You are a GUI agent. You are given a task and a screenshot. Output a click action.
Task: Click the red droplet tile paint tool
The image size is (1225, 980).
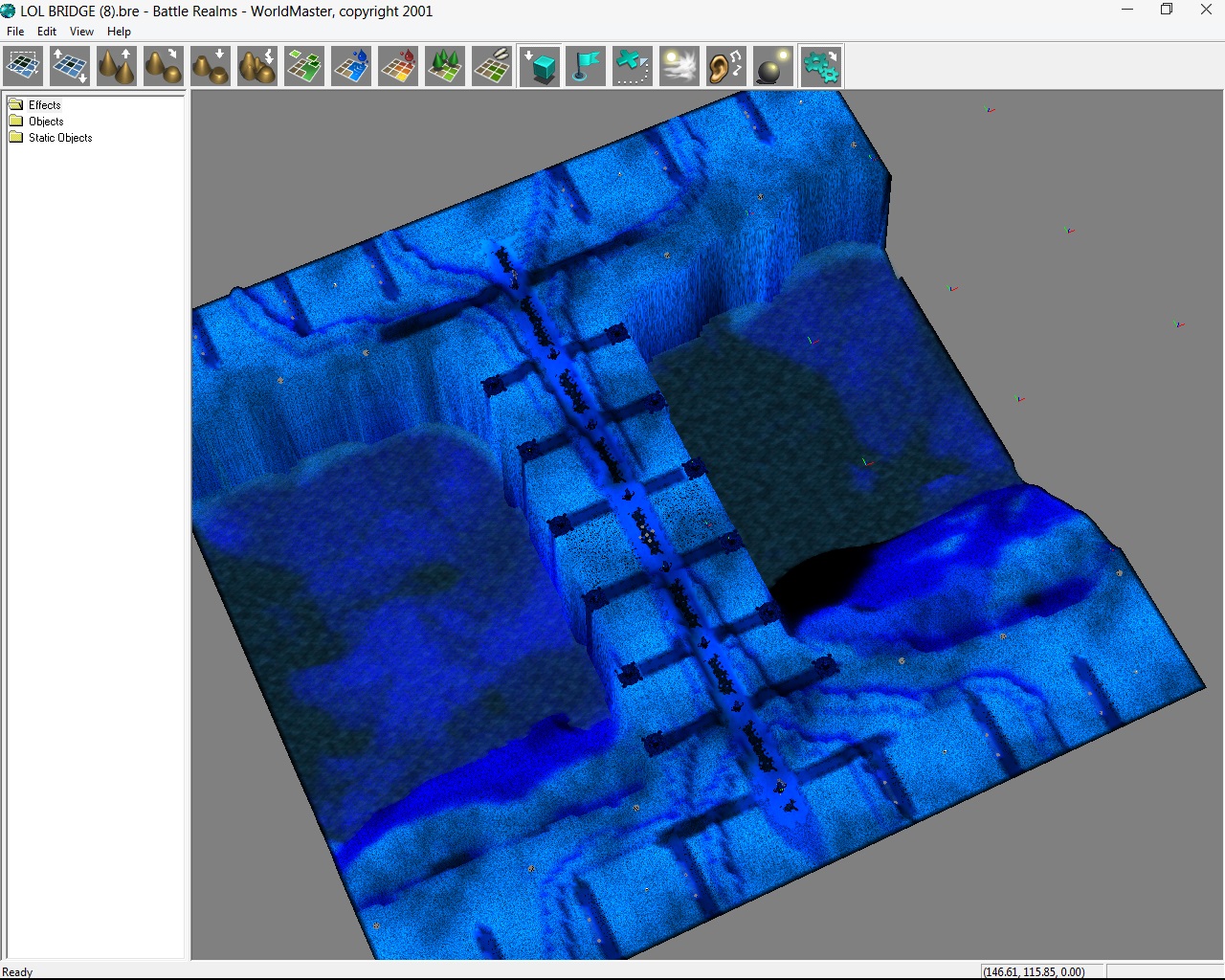(398, 67)
